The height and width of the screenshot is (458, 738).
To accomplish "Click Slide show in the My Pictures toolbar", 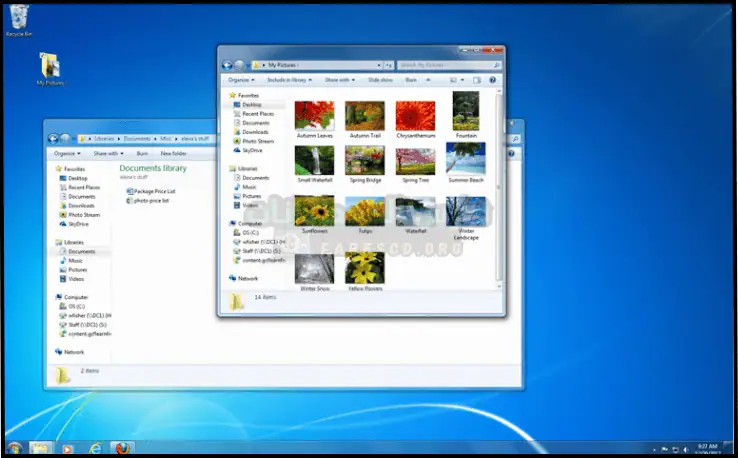I will 380,79.
